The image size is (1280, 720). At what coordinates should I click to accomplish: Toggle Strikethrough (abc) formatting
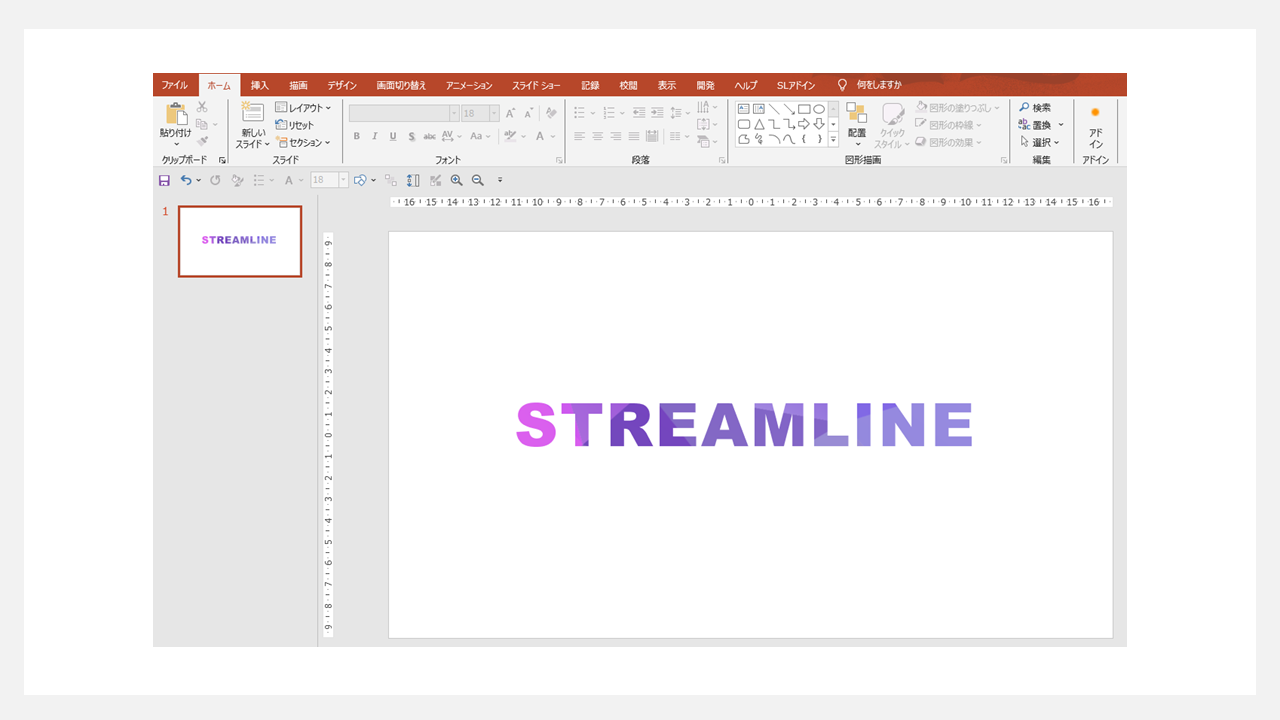tap(429, 136)
